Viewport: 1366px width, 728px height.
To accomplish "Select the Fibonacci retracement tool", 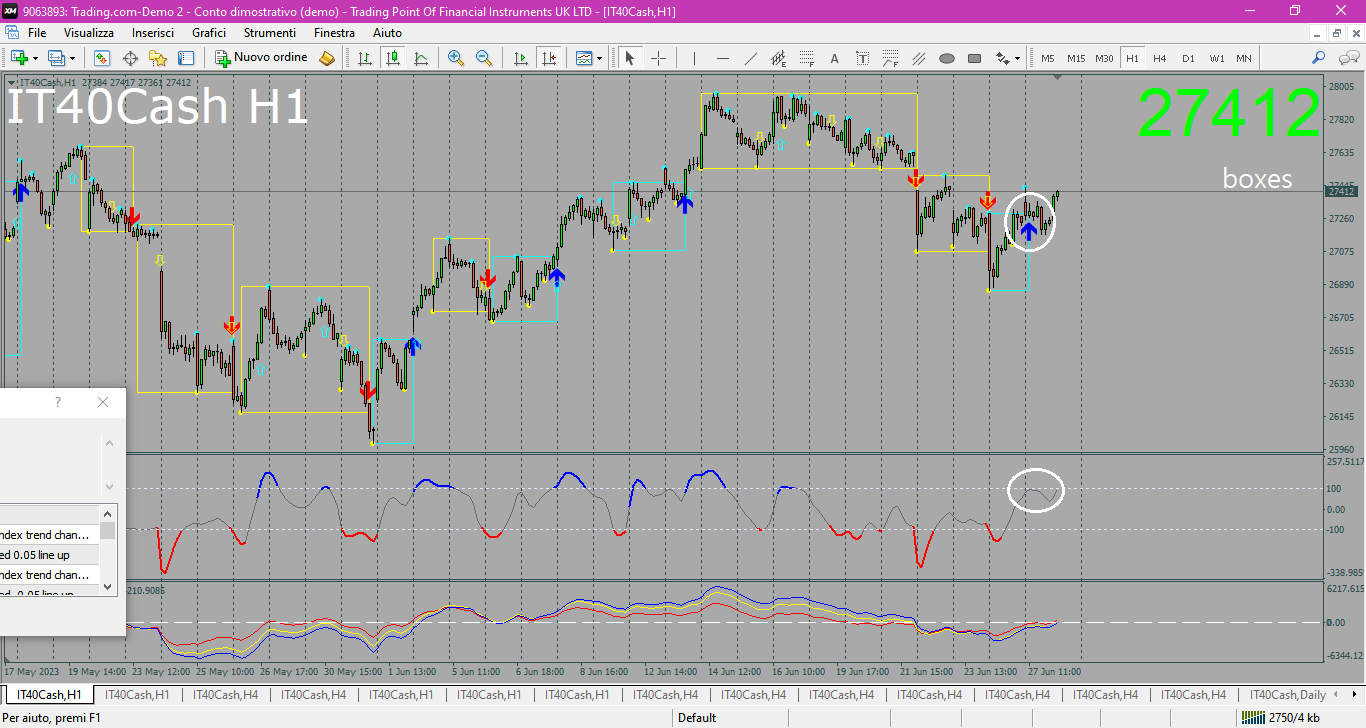I will (x=806, y=58).
